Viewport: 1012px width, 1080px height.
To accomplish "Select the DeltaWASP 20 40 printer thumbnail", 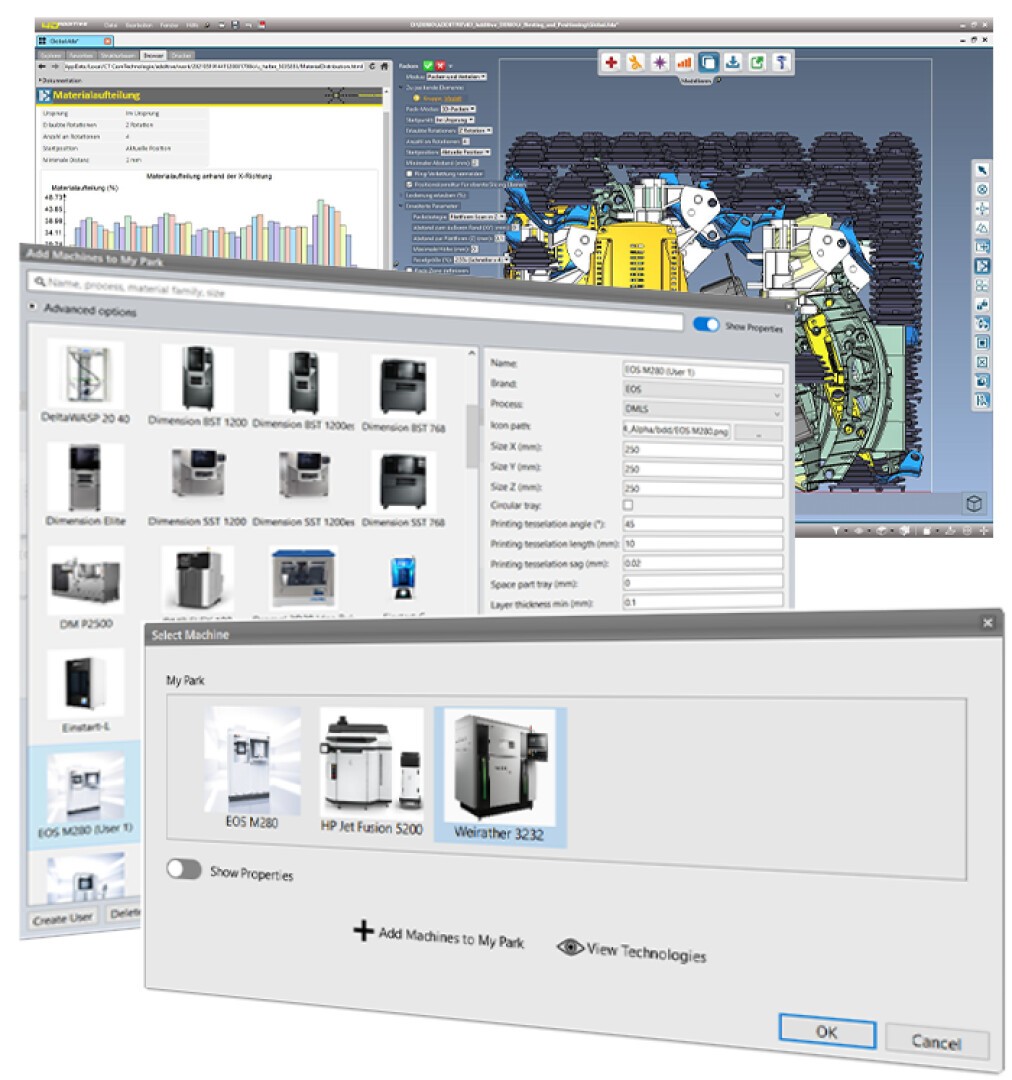I will [x=85, y=381].
